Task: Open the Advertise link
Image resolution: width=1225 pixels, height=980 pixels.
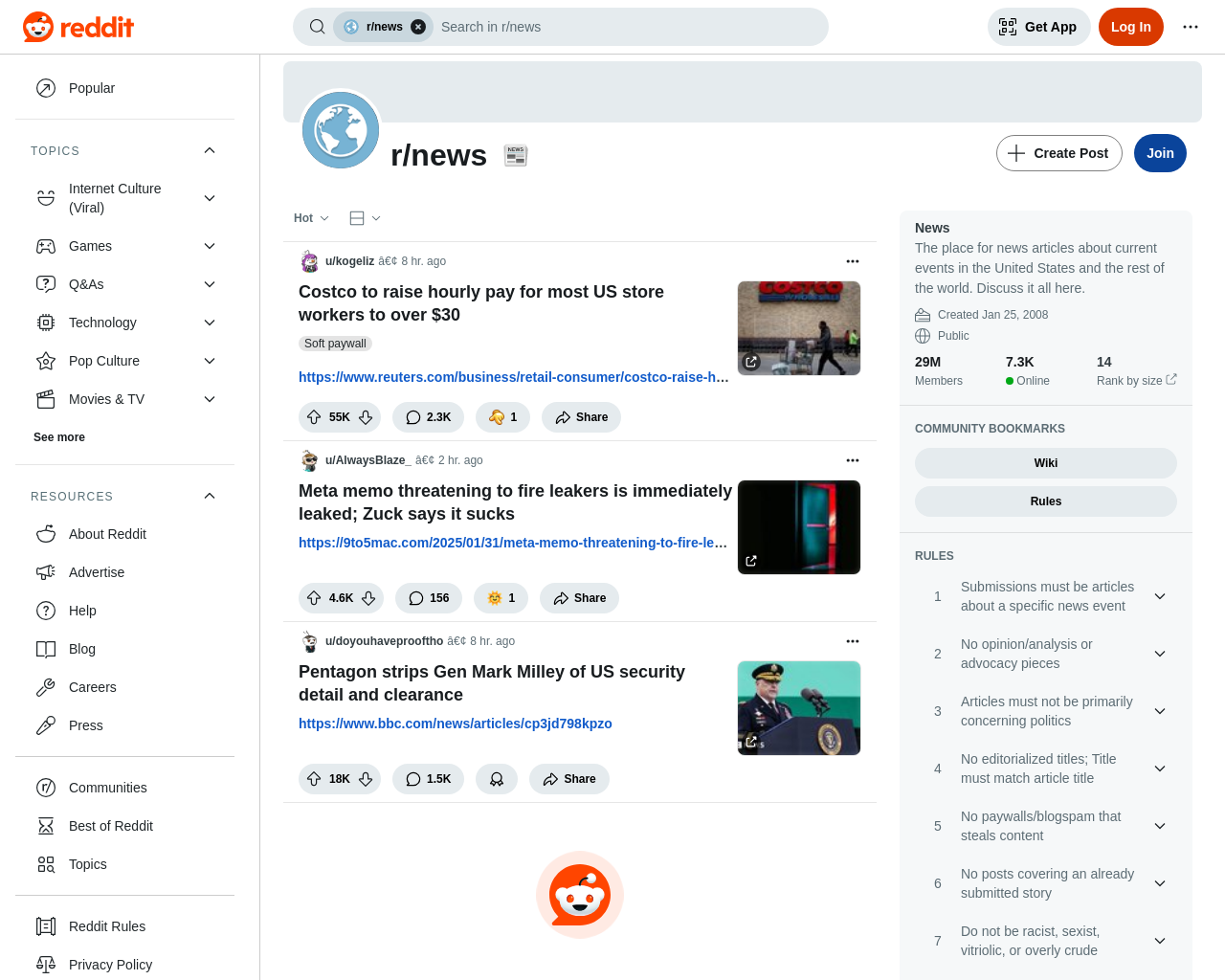Action: 124,572
